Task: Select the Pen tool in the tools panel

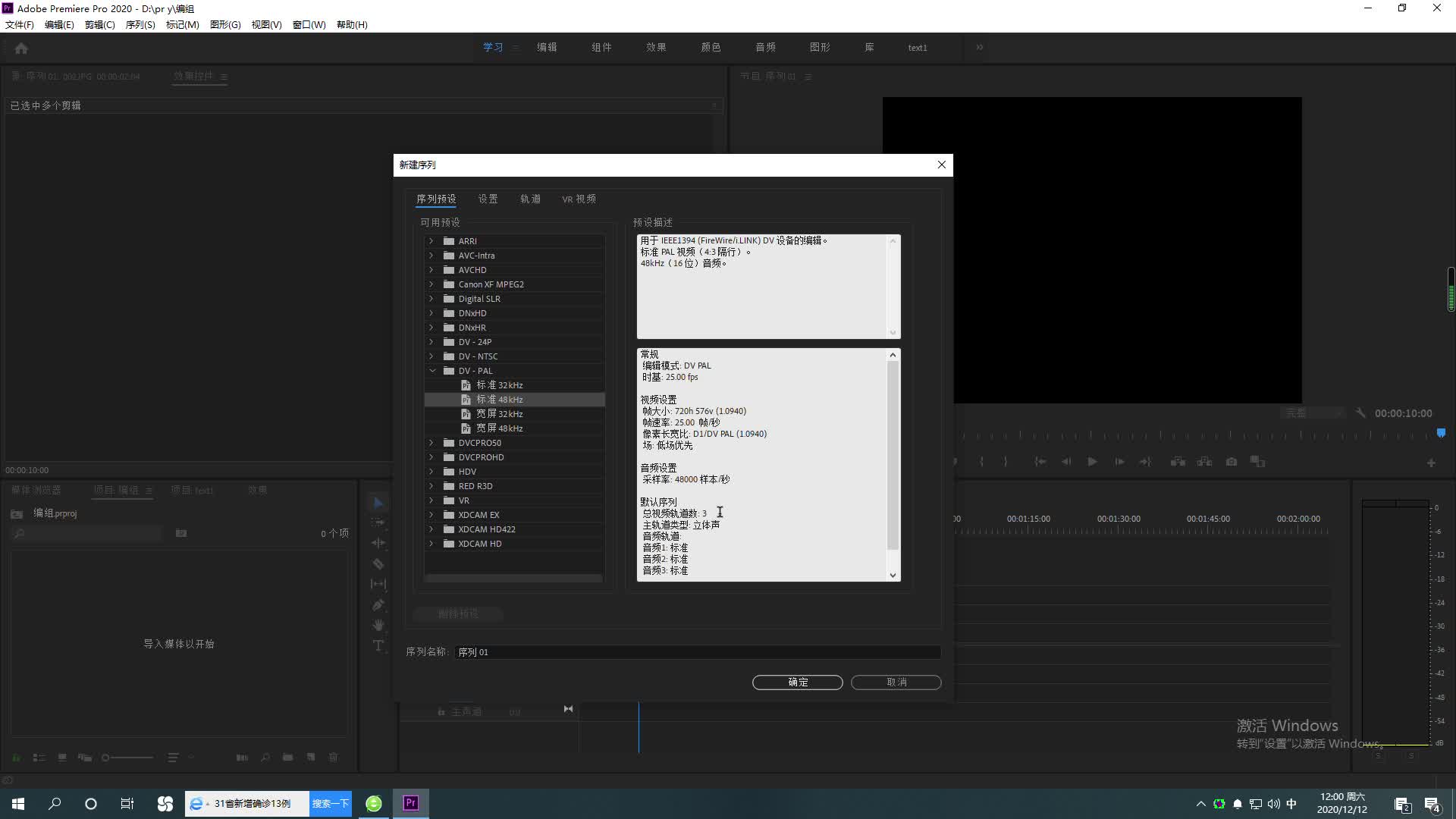Action: [x=378, y=604]
